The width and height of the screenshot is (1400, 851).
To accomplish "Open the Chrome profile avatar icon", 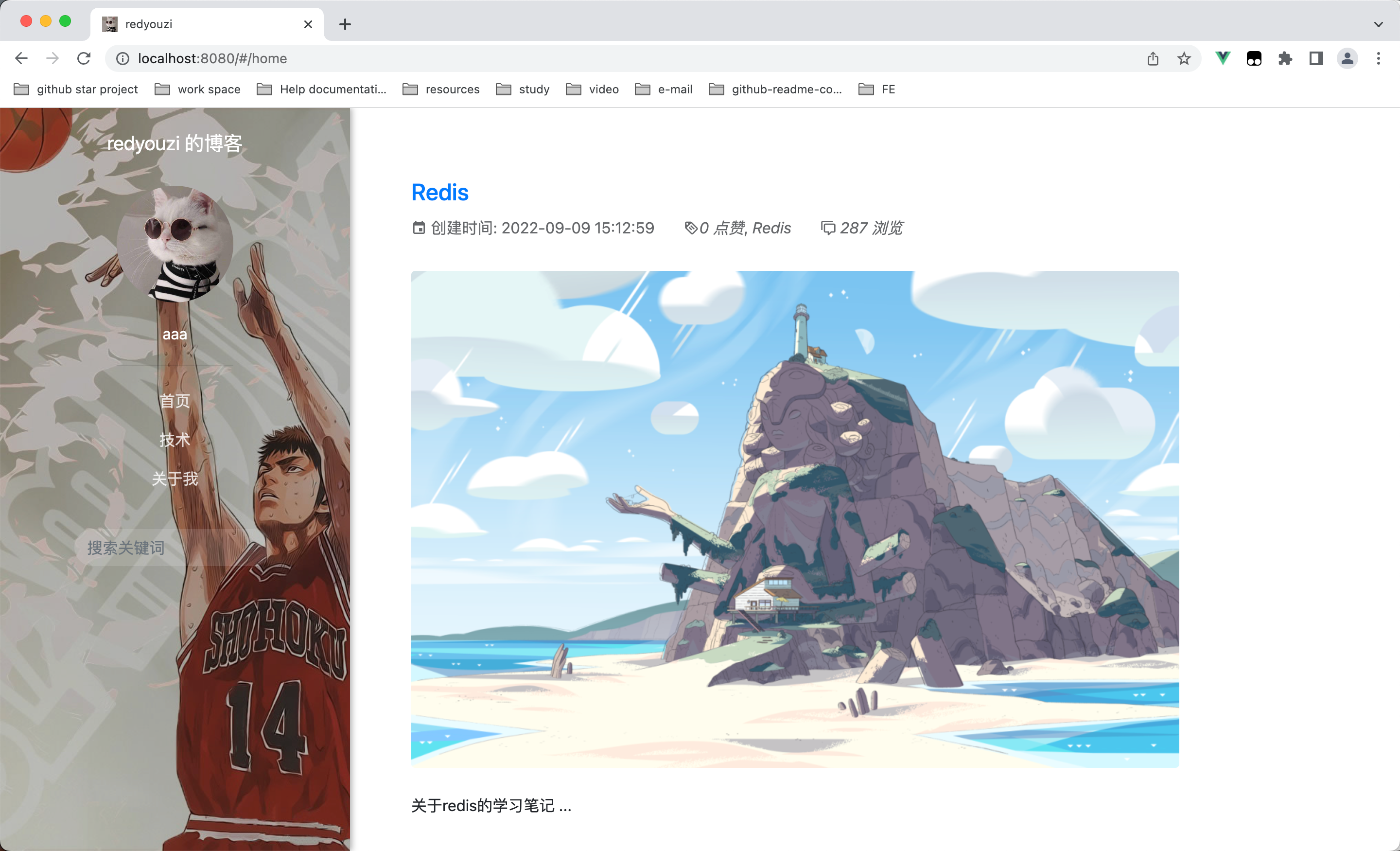I will pyautogui.click(x=1347, y=58).
